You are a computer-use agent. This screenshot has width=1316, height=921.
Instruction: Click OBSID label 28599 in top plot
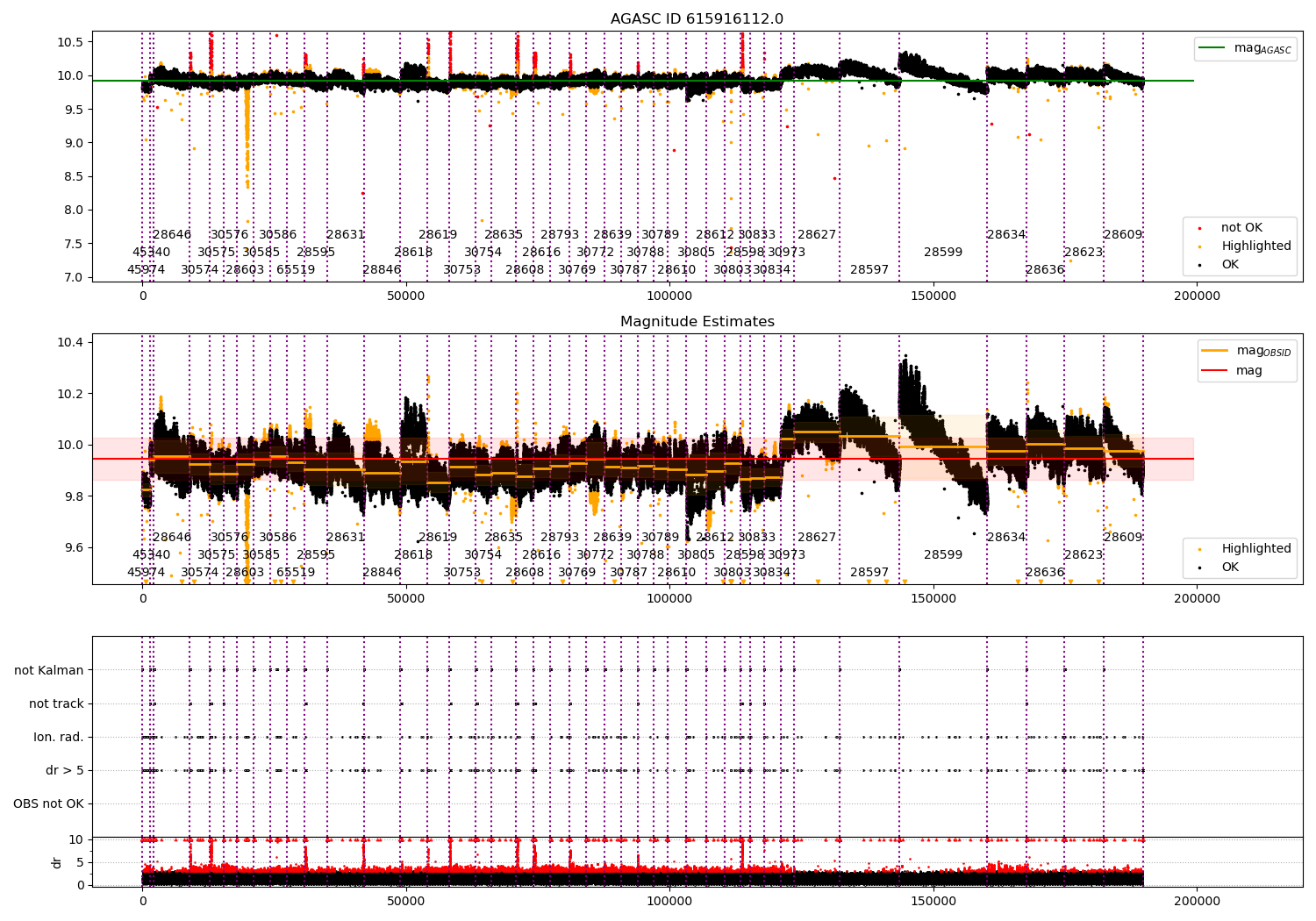coord(943,253)
